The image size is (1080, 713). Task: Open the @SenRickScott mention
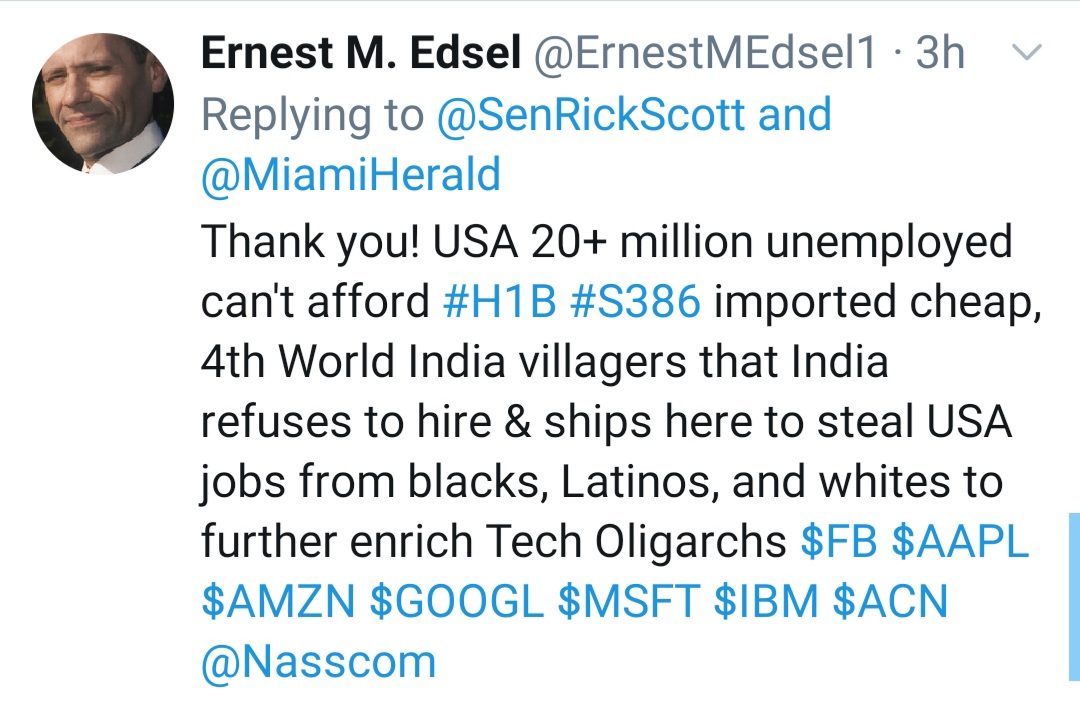591,115
